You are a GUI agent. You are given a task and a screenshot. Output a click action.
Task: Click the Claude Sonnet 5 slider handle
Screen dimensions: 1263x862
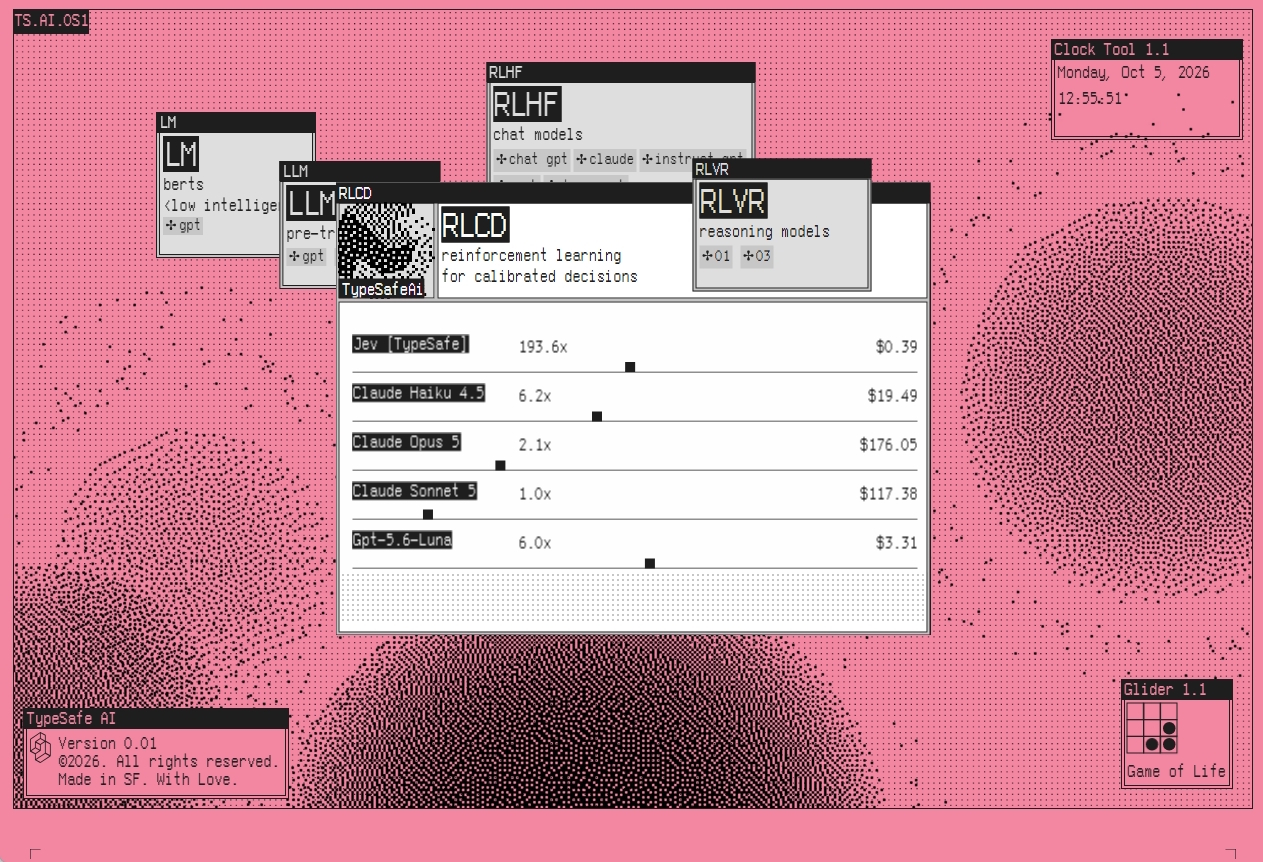[x=428, y=514]
